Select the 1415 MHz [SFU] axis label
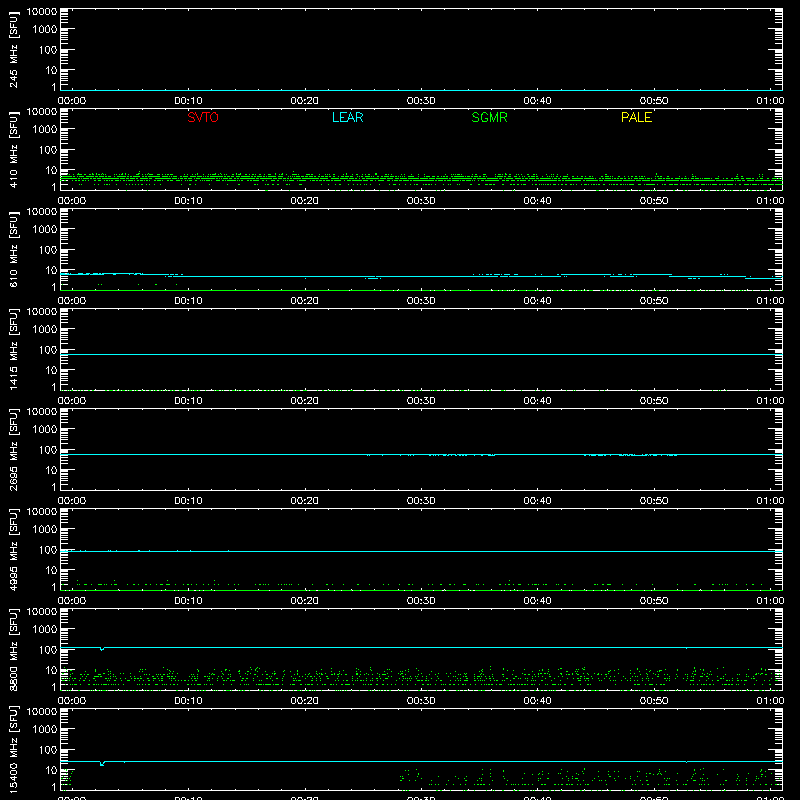800x800 pixels. click(x=14, y=349)
